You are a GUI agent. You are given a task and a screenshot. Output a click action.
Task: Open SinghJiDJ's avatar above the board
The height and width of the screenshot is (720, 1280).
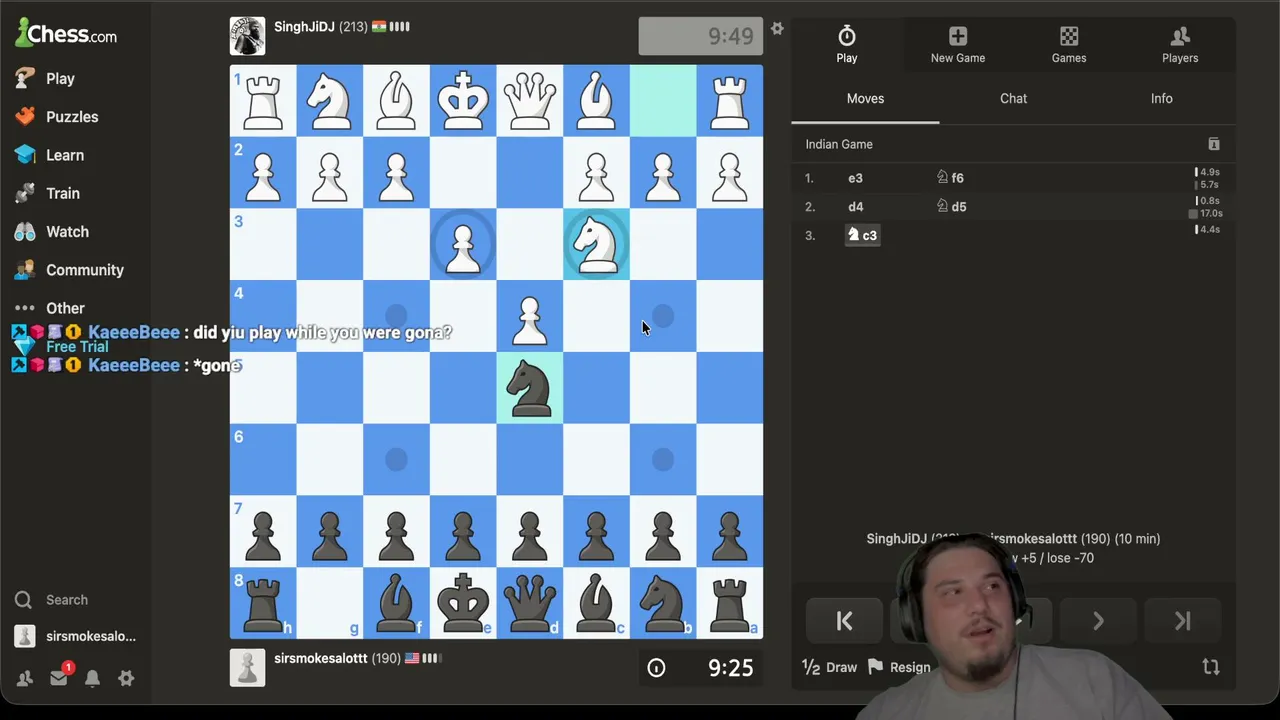tap(247, 36)
